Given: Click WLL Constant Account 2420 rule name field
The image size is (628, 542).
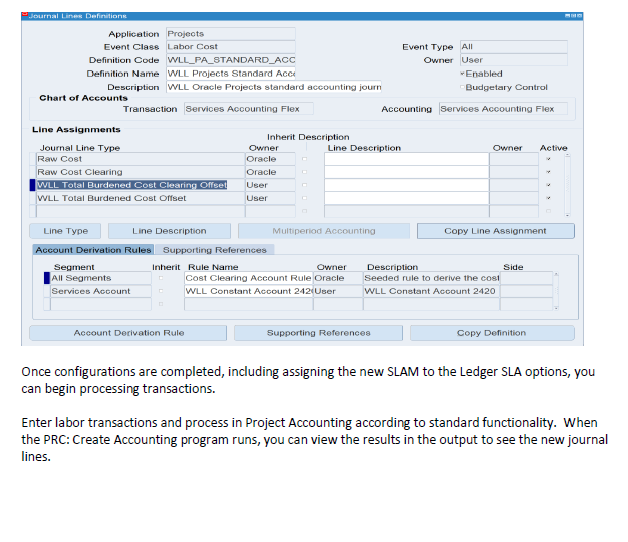Looking at the screenshot, I should [x=248, y=291].
